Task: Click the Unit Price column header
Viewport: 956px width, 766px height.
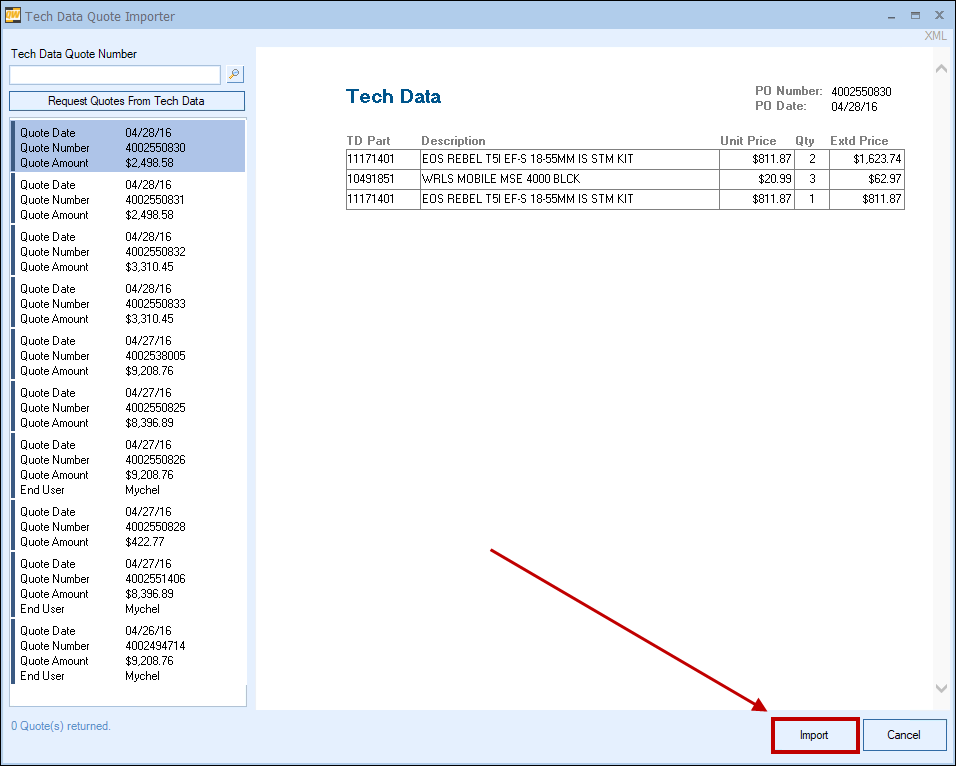Action: pyautogui.click(x=748, y=141)
